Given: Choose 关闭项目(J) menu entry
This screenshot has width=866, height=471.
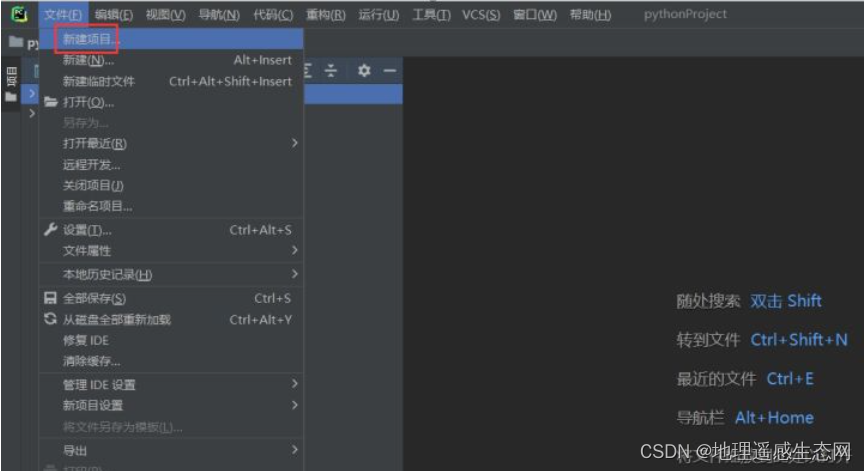Looking at the screenshot, I should click(171, 186).
